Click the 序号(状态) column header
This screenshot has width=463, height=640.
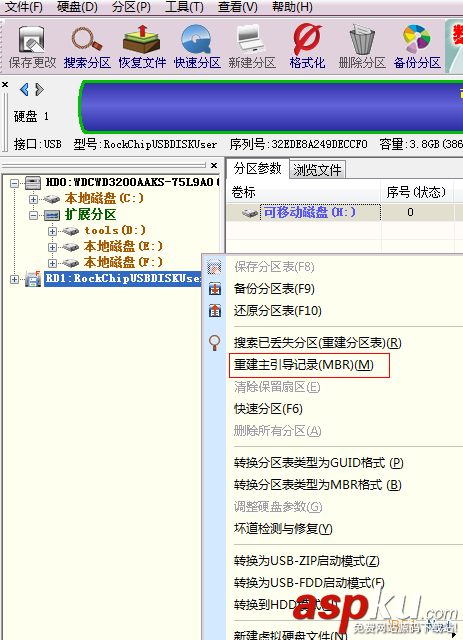pyautogui.click(x=416, y=192)
